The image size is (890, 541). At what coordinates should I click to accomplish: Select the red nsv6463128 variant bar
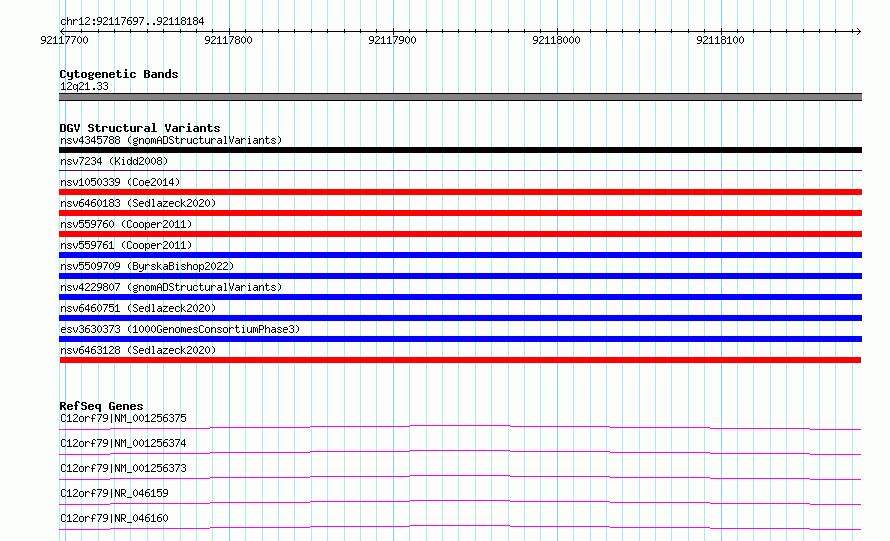pyautogui.click(x=460, y=360)
